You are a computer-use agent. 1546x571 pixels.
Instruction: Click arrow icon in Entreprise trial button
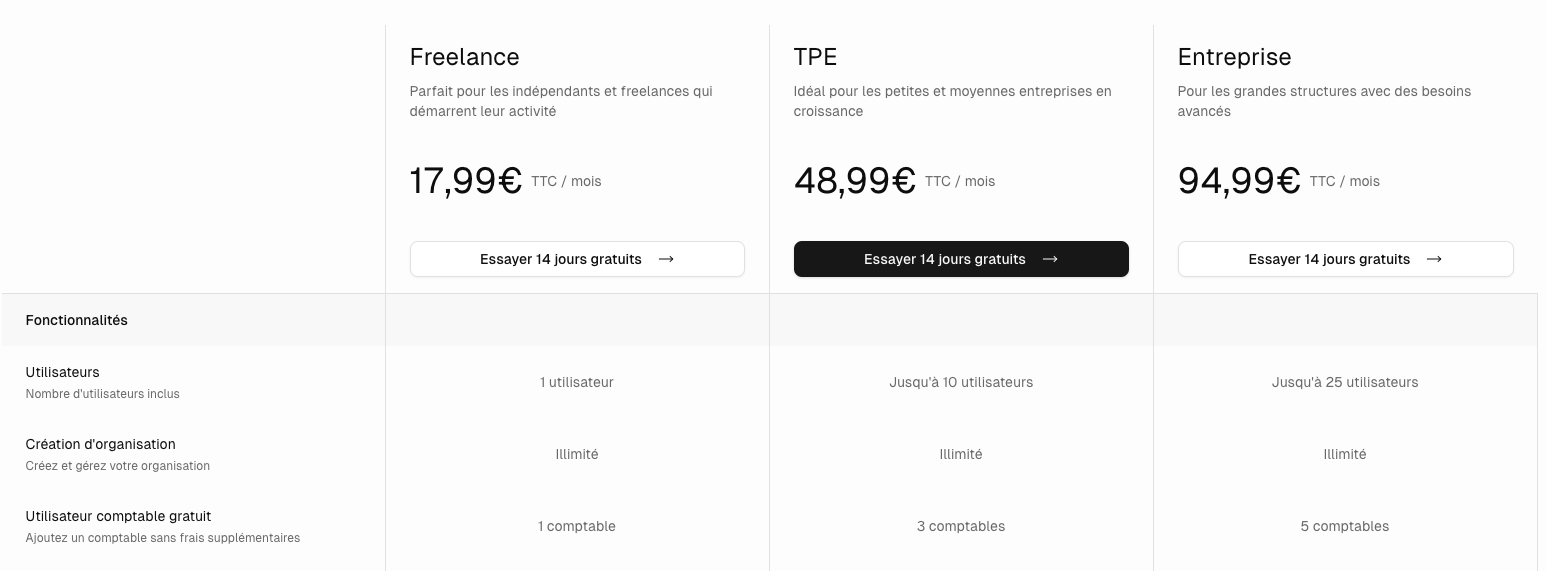pos(1434,259)
